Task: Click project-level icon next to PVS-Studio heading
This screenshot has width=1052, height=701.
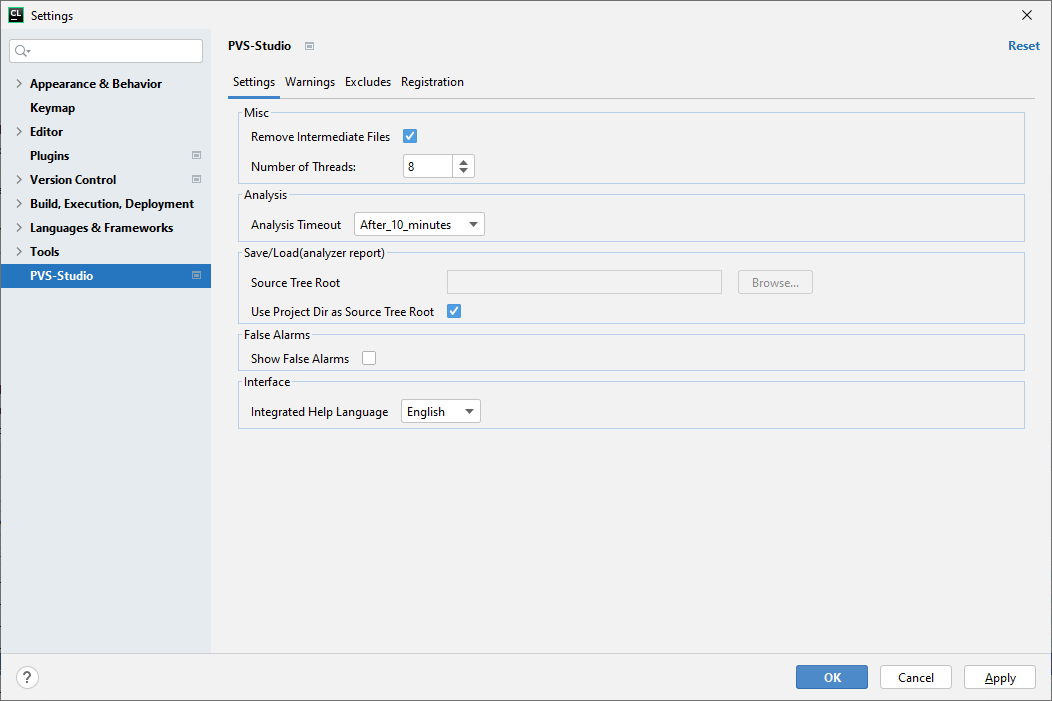Action: [x=309, y=46]
